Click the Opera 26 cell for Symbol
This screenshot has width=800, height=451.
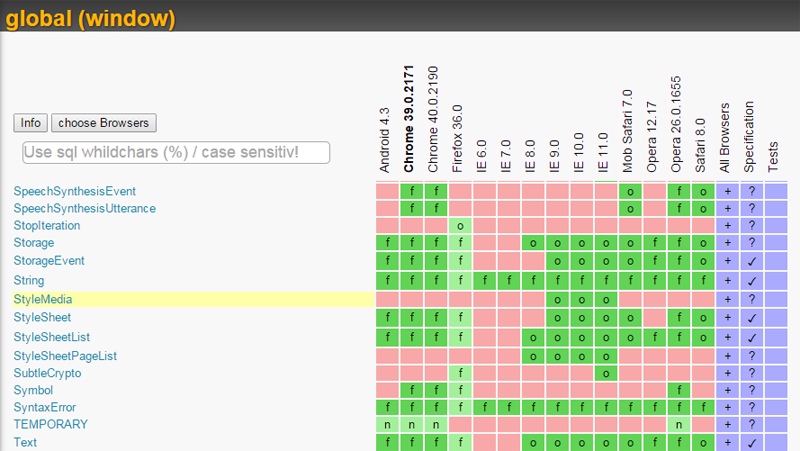(679, 390)
